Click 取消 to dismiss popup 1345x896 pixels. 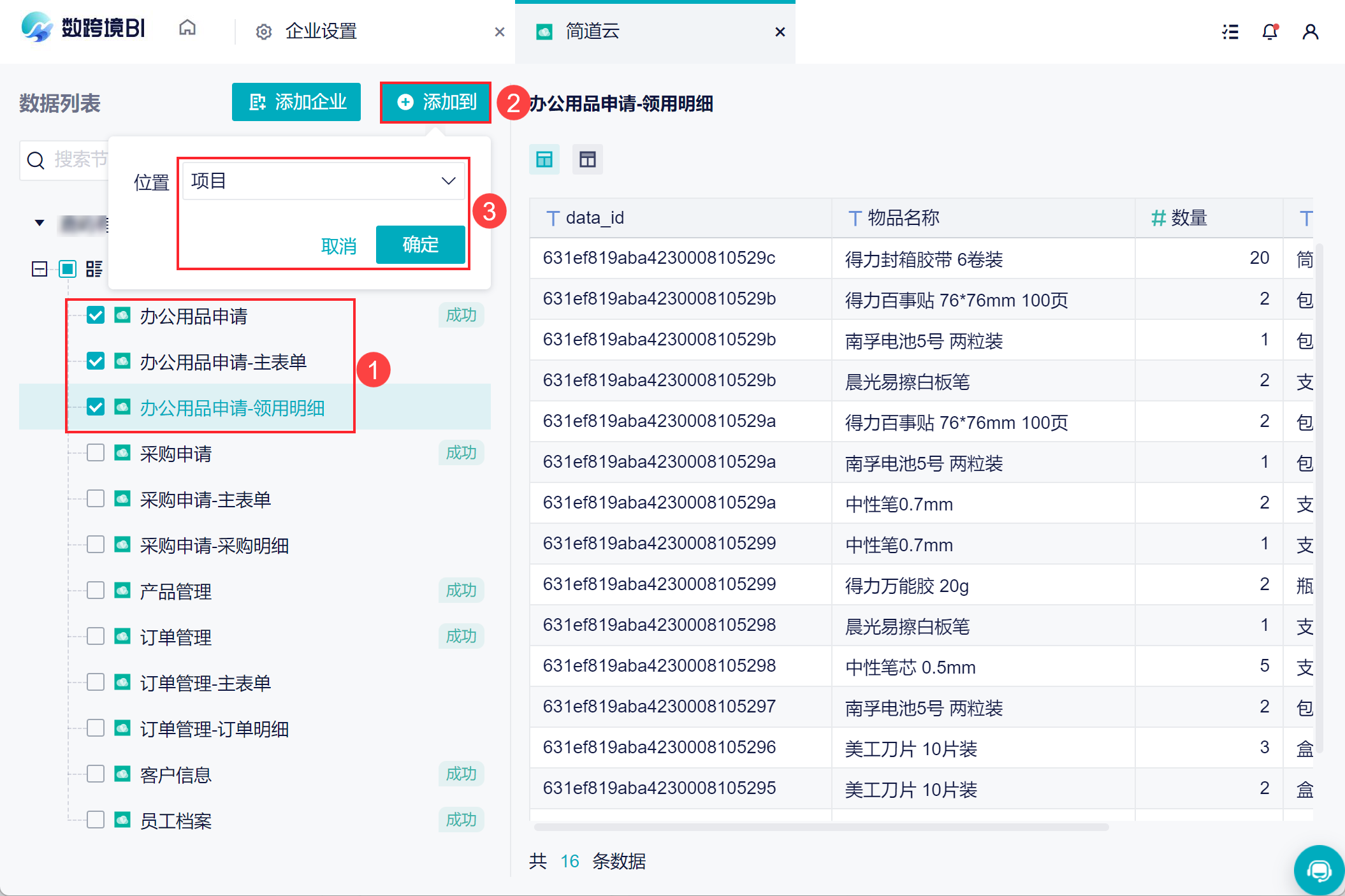pos(338,246)
